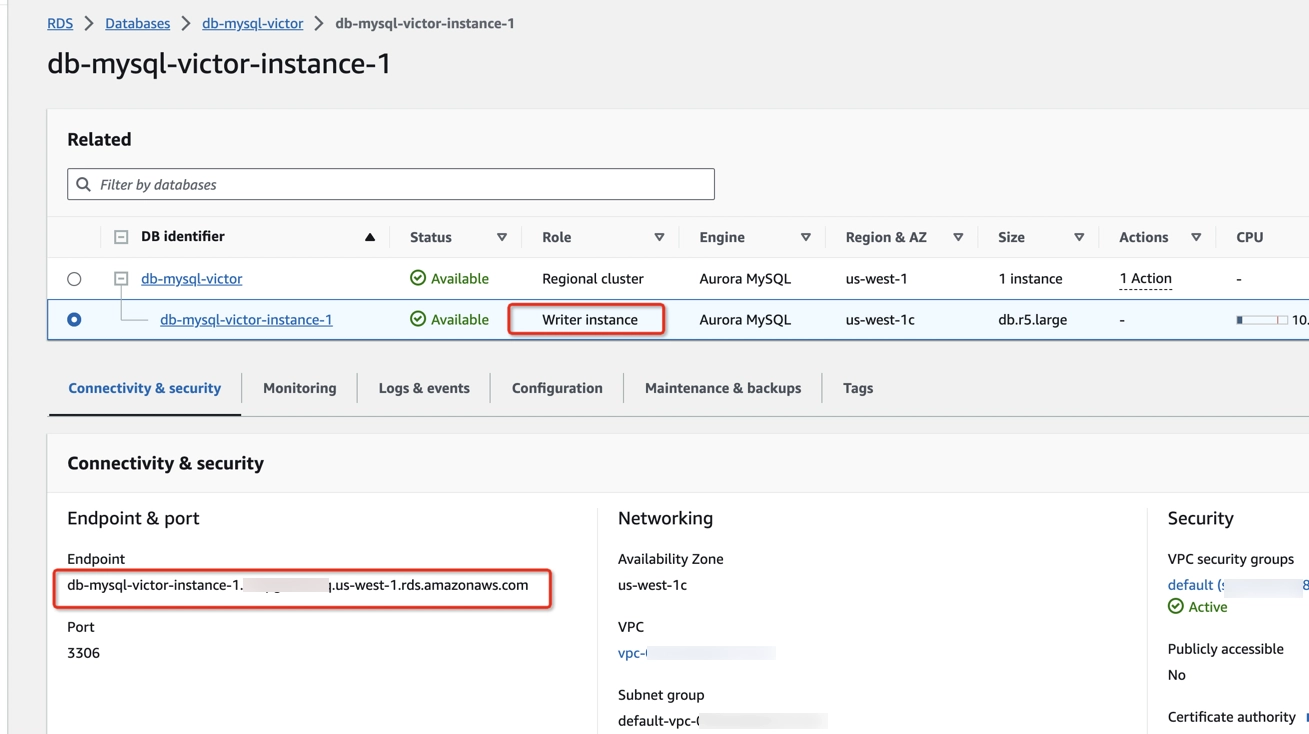Collapse the db-mysql-victor cluster tree node

121,279
